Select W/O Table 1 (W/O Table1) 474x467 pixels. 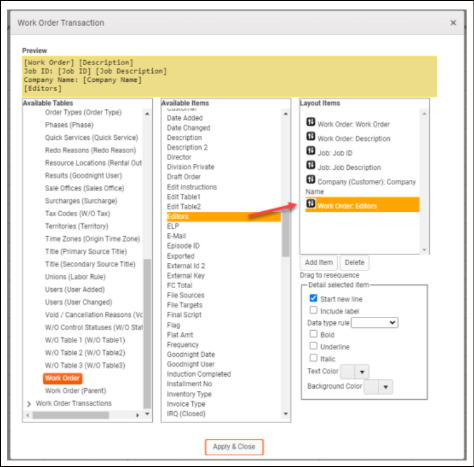coord(85,340)
